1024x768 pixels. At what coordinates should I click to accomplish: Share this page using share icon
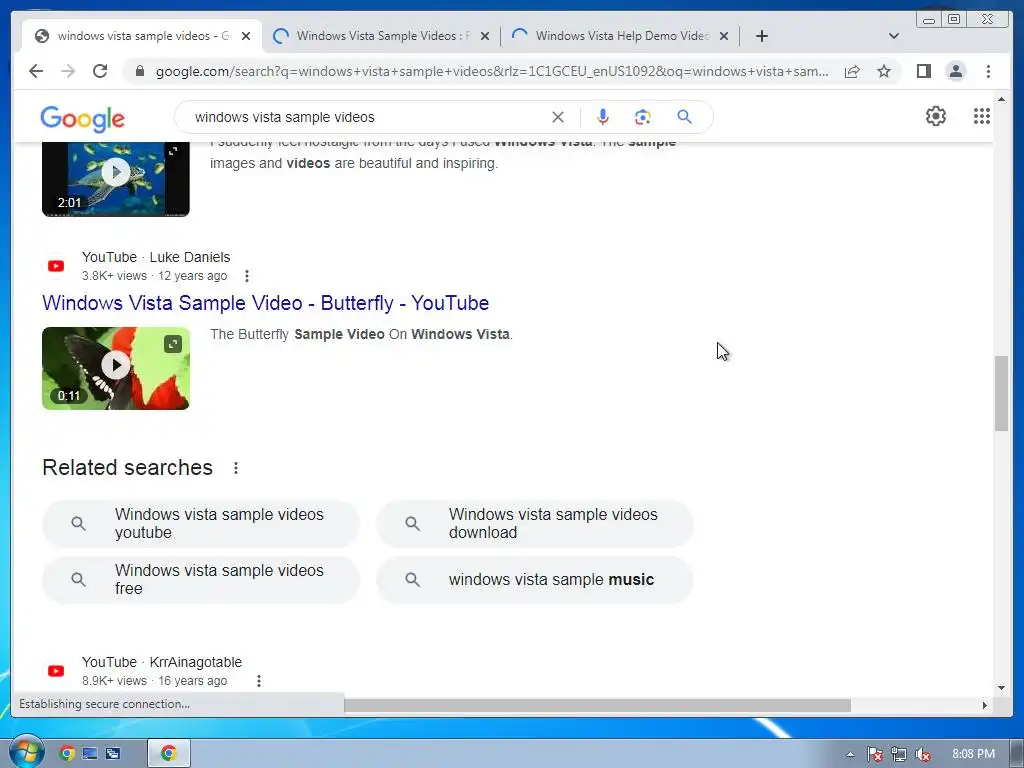click(852, 71)
